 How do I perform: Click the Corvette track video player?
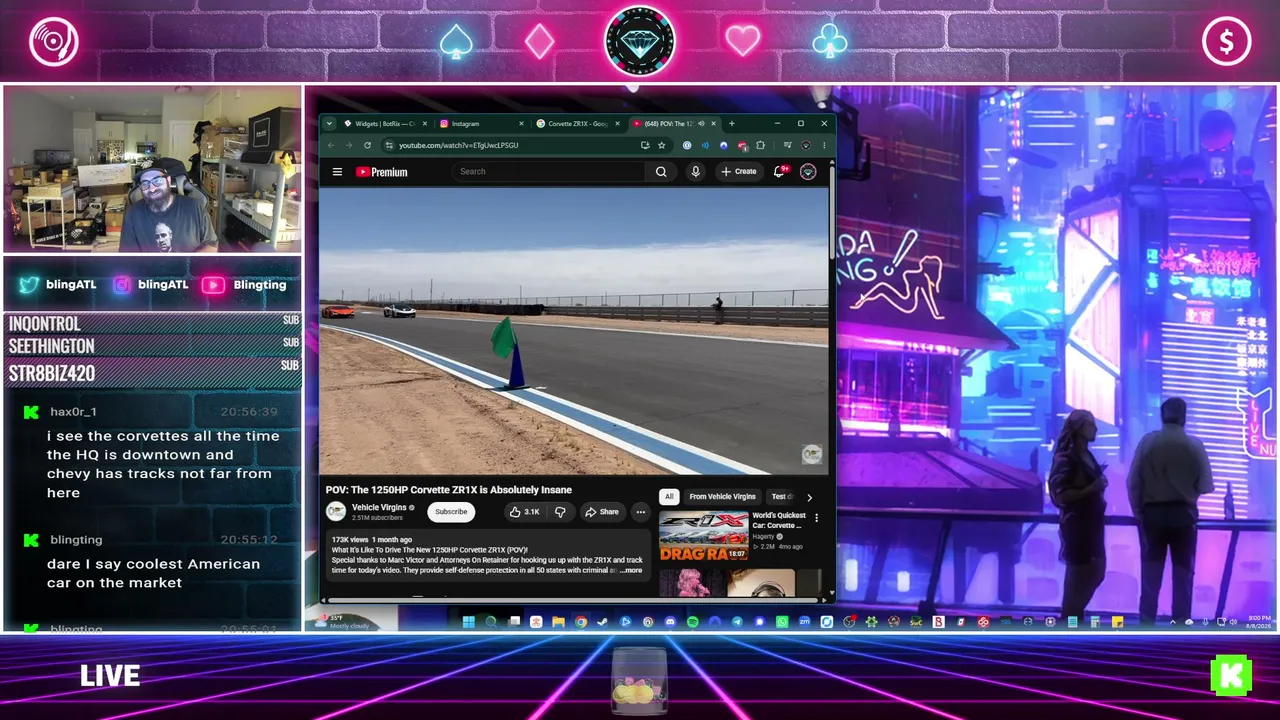pos(574,331)
